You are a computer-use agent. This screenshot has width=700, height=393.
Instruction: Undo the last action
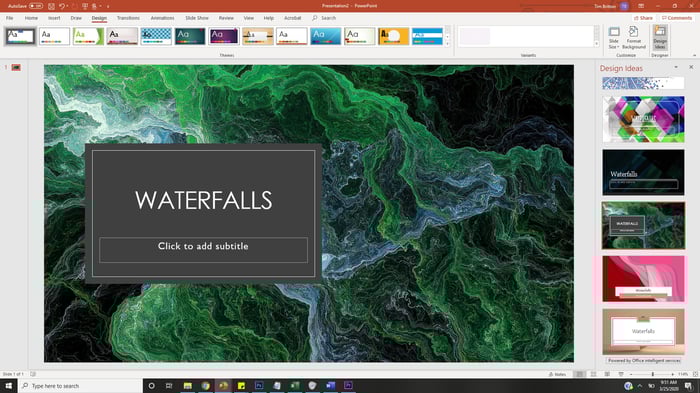pos(62,6)
